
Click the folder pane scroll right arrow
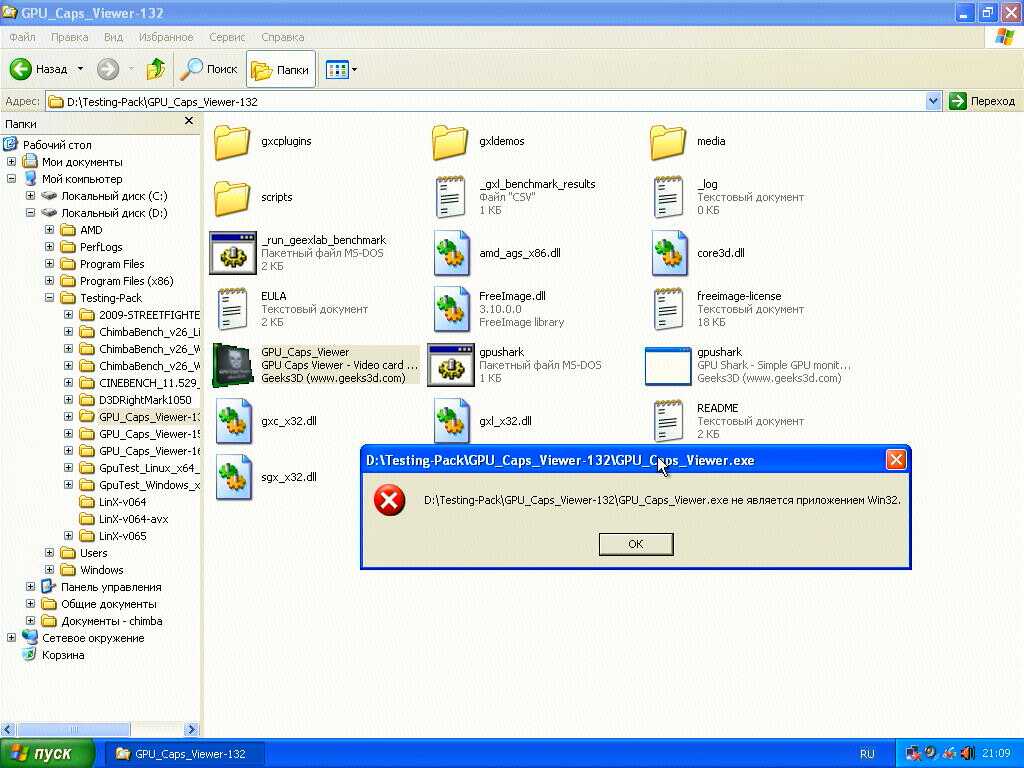pos(191,729)
